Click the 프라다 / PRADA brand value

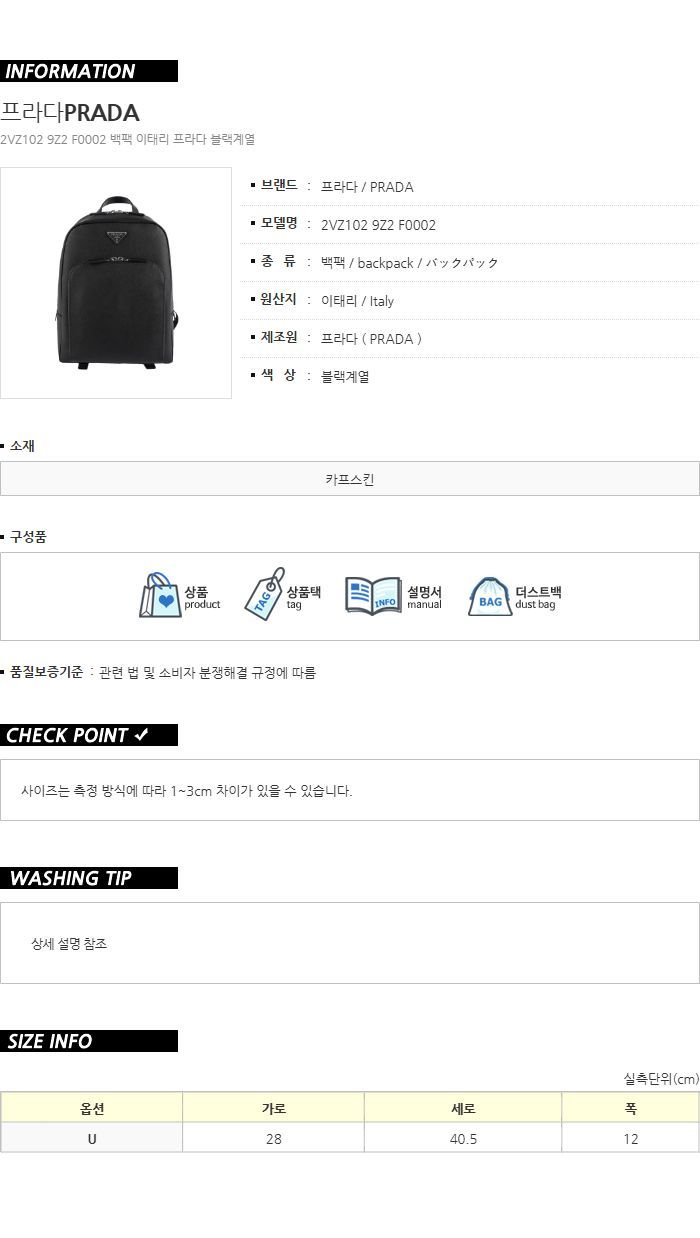click(367, 187)
